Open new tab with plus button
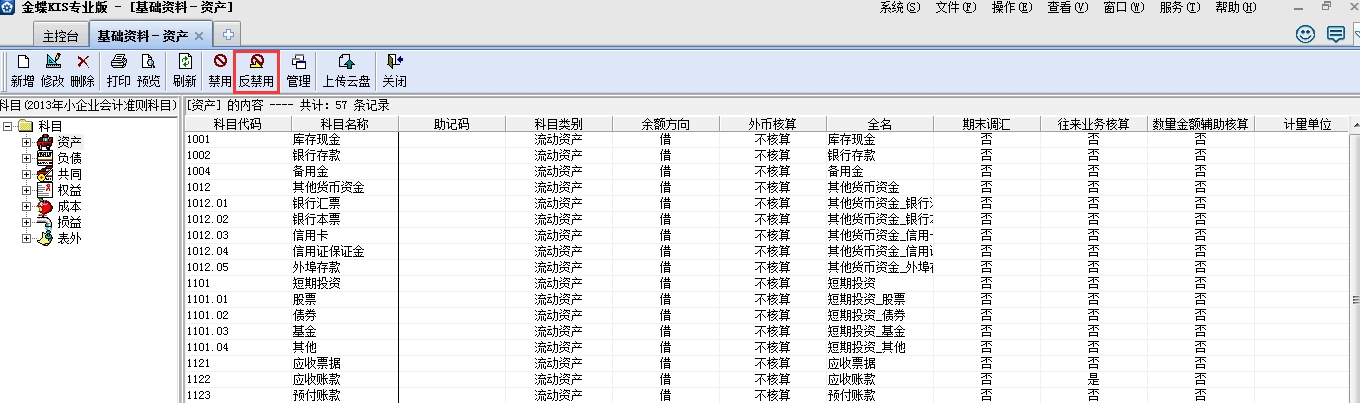The height and width of the screenshot is (403, 1360). [x=228, y=36]
